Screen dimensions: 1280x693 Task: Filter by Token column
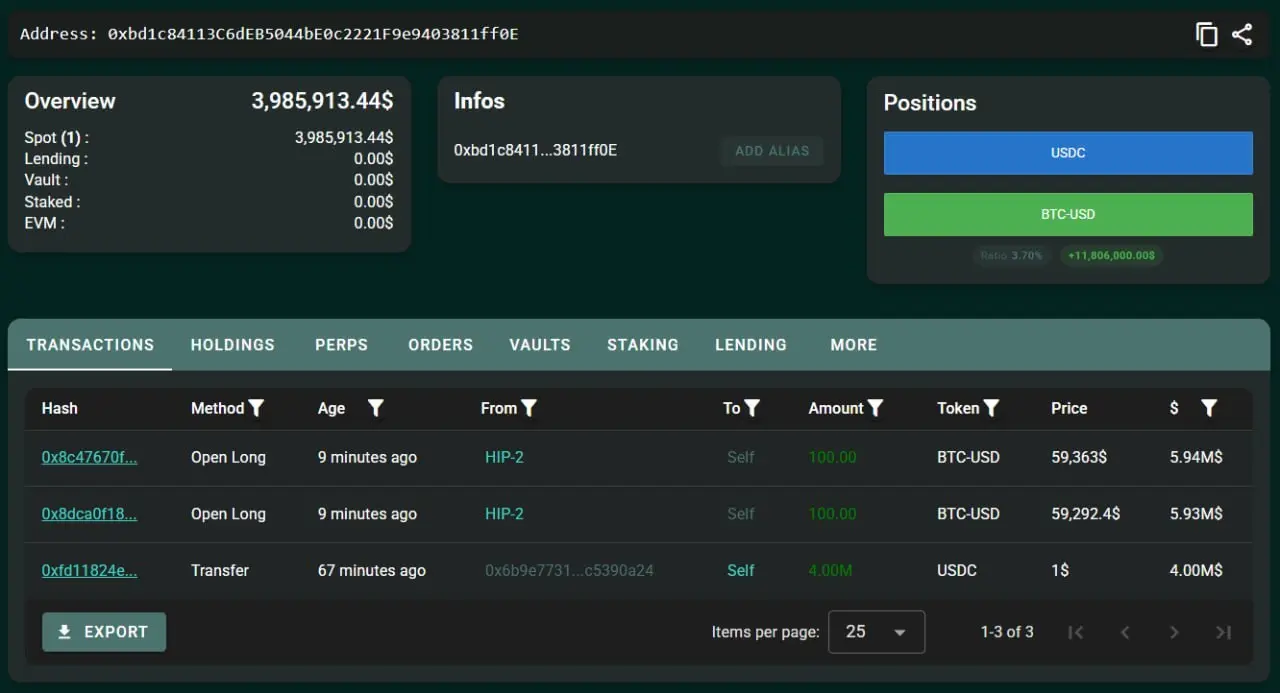click(x=991, y=408)
